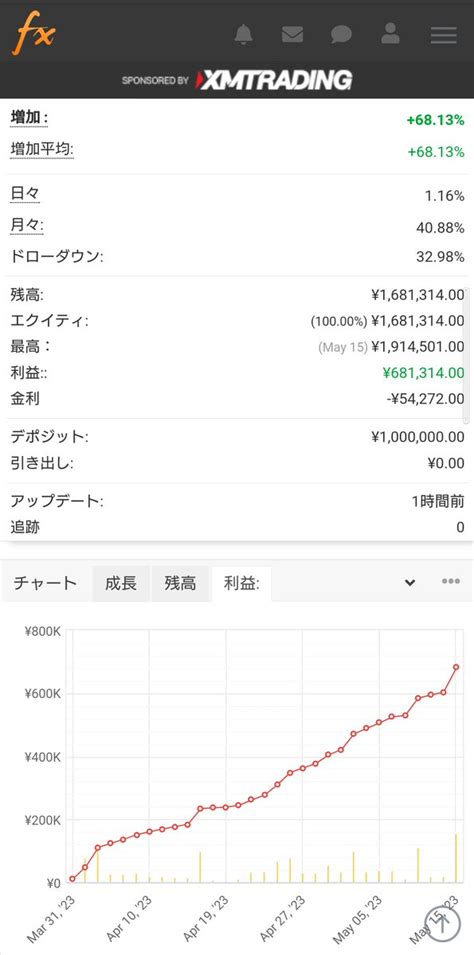Open the three-dots chart options
This screenshot has height=955, width=474.
point(451,581)
